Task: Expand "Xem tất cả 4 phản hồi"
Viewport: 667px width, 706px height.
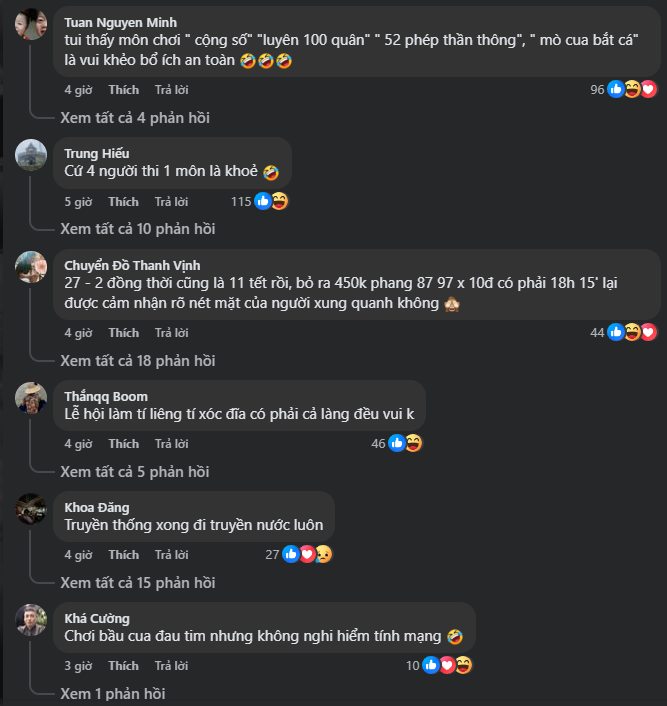Action: click(x=135, y=118)
